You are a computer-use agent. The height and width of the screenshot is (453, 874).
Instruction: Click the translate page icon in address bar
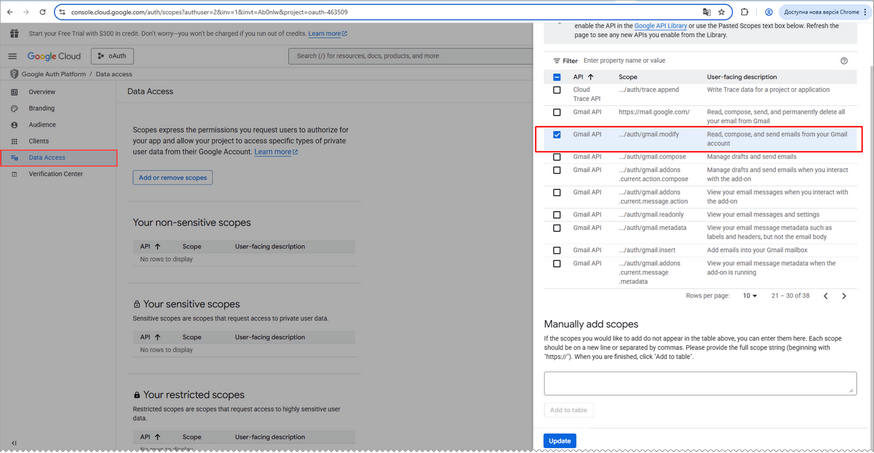(706, 12)
